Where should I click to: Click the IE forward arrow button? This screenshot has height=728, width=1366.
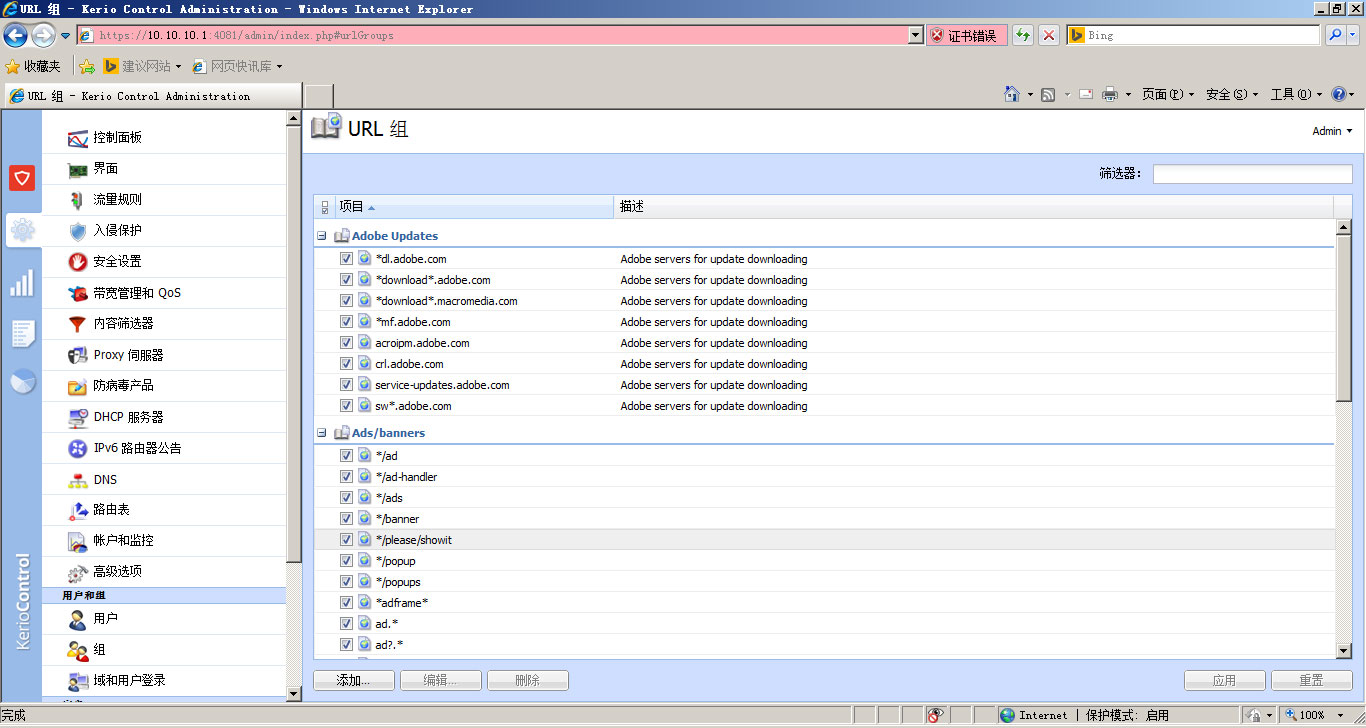point(43,35)
